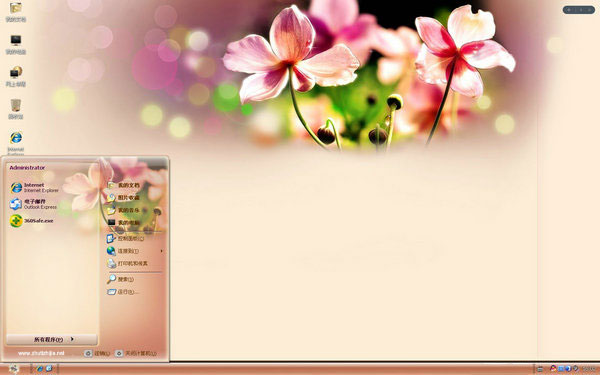Open the 运行 Run dialog entry

tap(122, 292)
